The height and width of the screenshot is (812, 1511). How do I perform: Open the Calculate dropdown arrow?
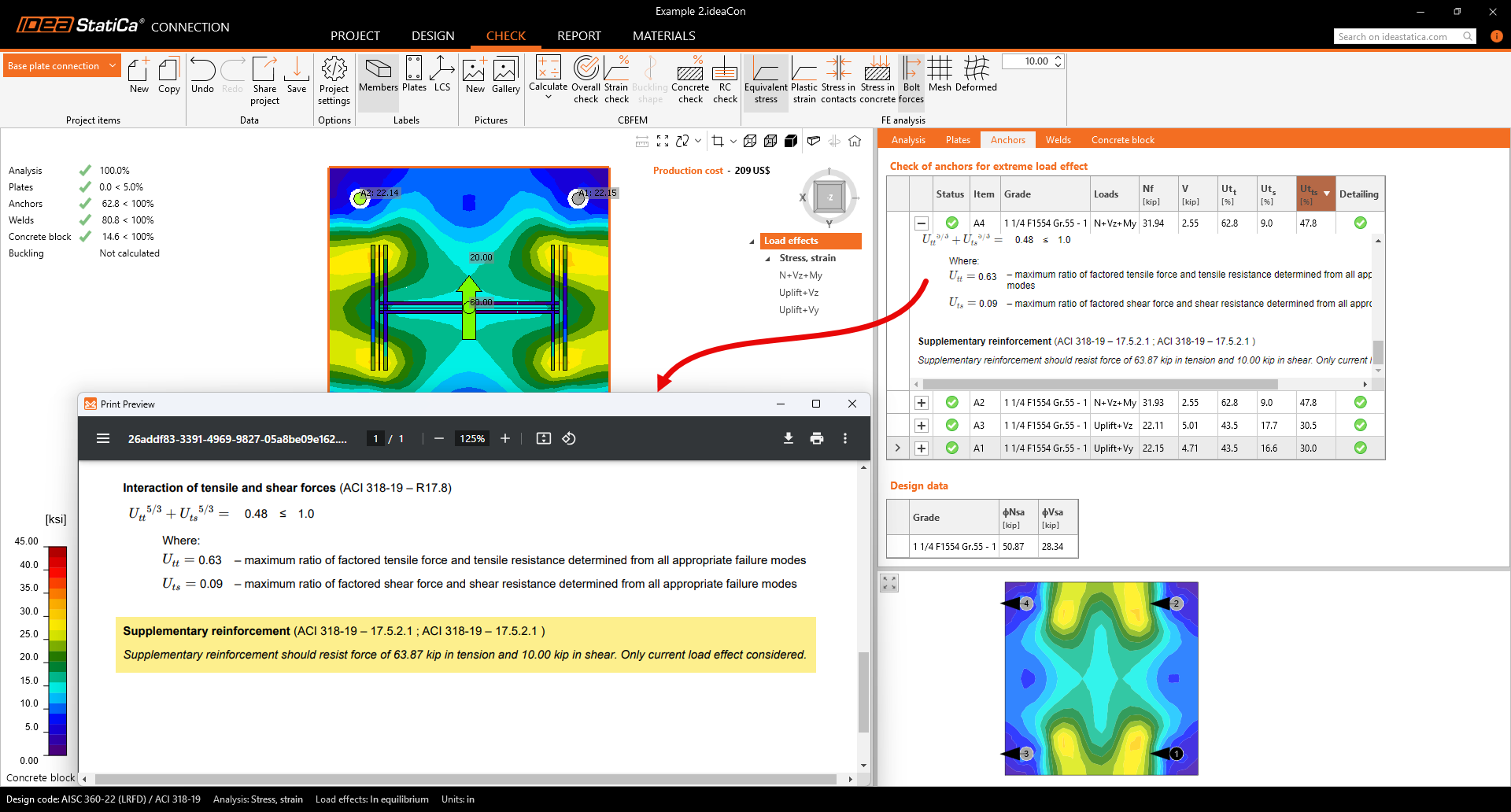[x=548, y=99]
